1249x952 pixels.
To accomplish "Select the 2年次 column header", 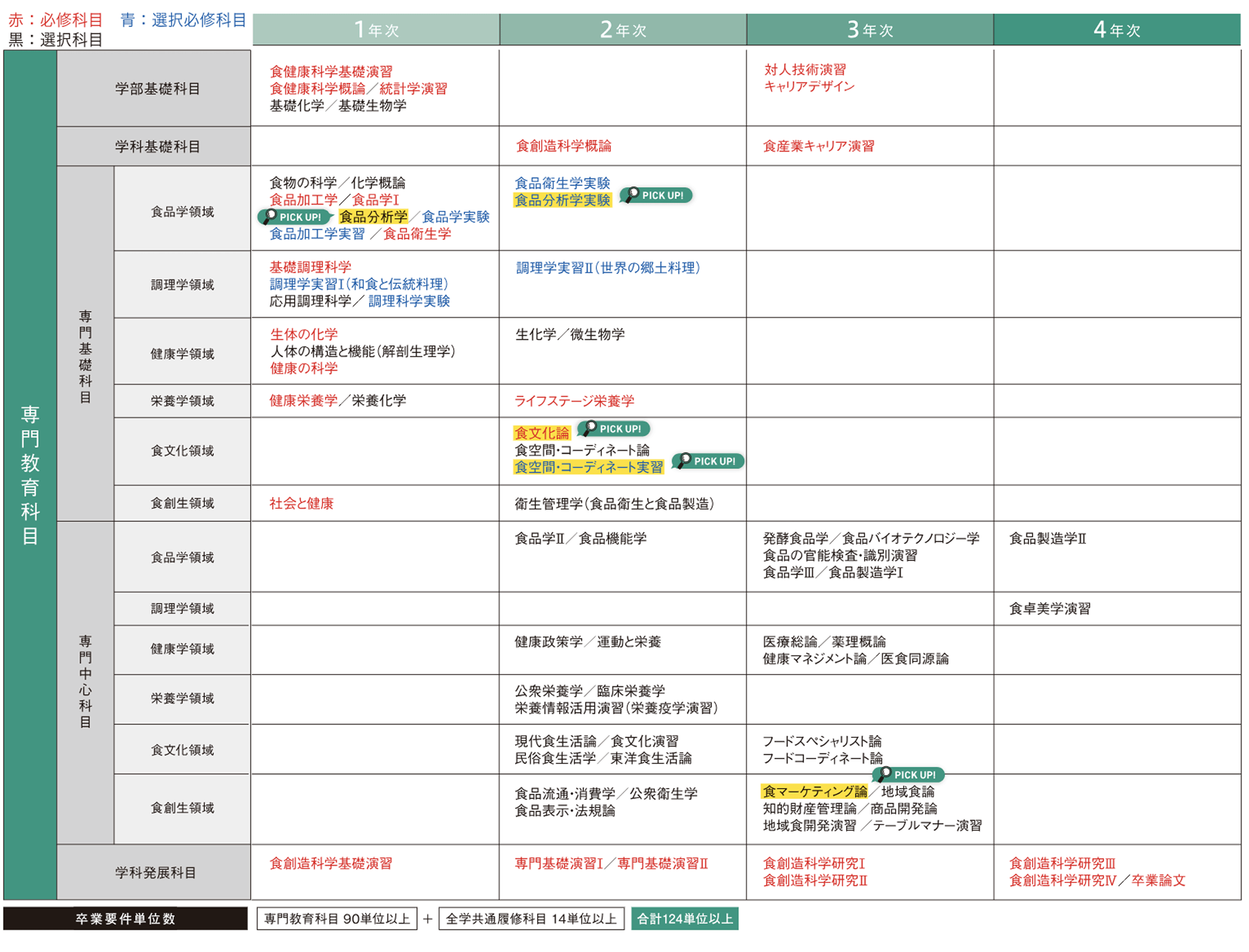I will pos(623,29).
